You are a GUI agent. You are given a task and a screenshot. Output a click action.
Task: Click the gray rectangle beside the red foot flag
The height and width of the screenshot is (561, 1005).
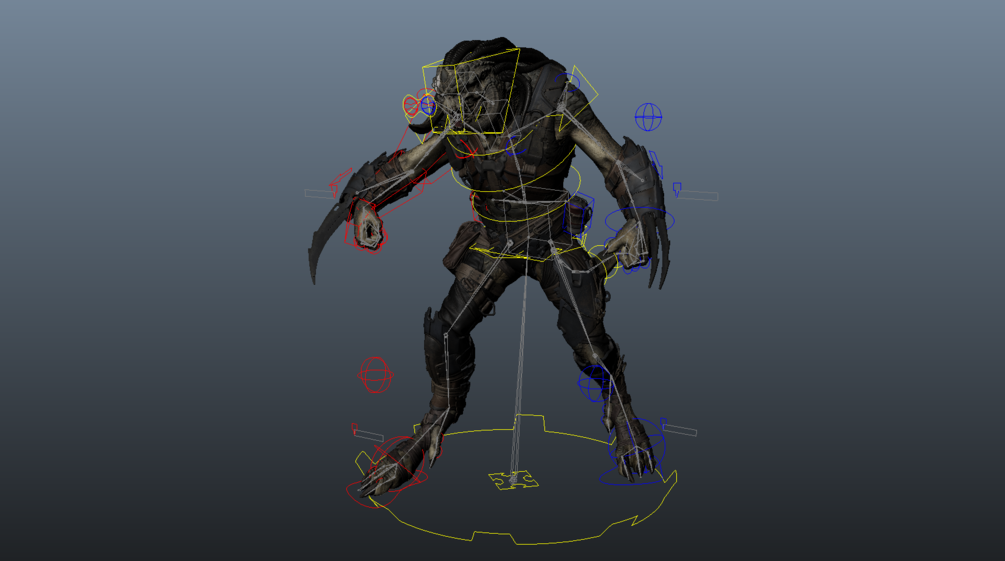click(369, 436)
